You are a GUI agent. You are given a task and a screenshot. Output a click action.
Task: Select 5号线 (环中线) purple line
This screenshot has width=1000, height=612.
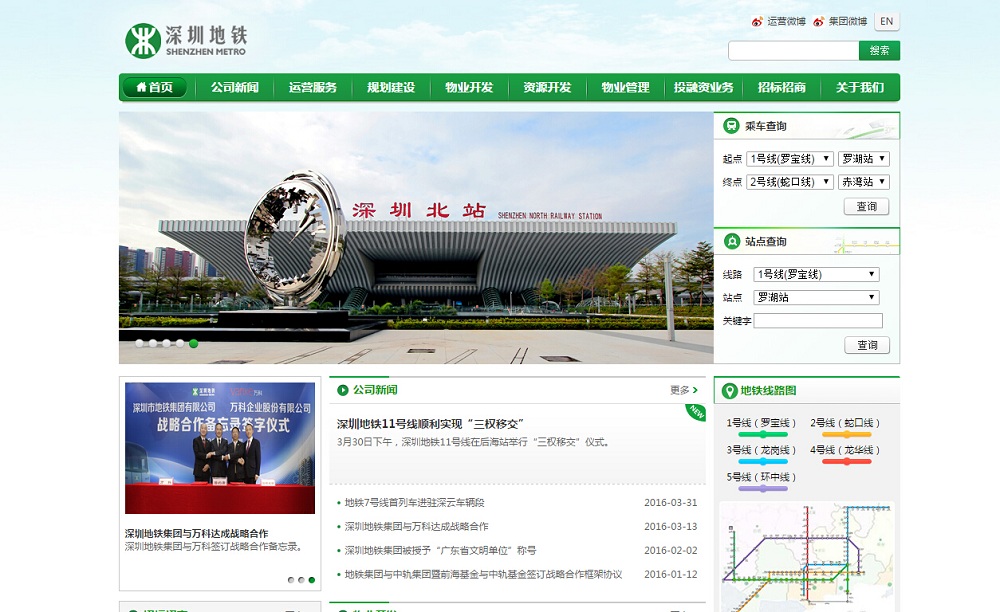pos(761,481)
